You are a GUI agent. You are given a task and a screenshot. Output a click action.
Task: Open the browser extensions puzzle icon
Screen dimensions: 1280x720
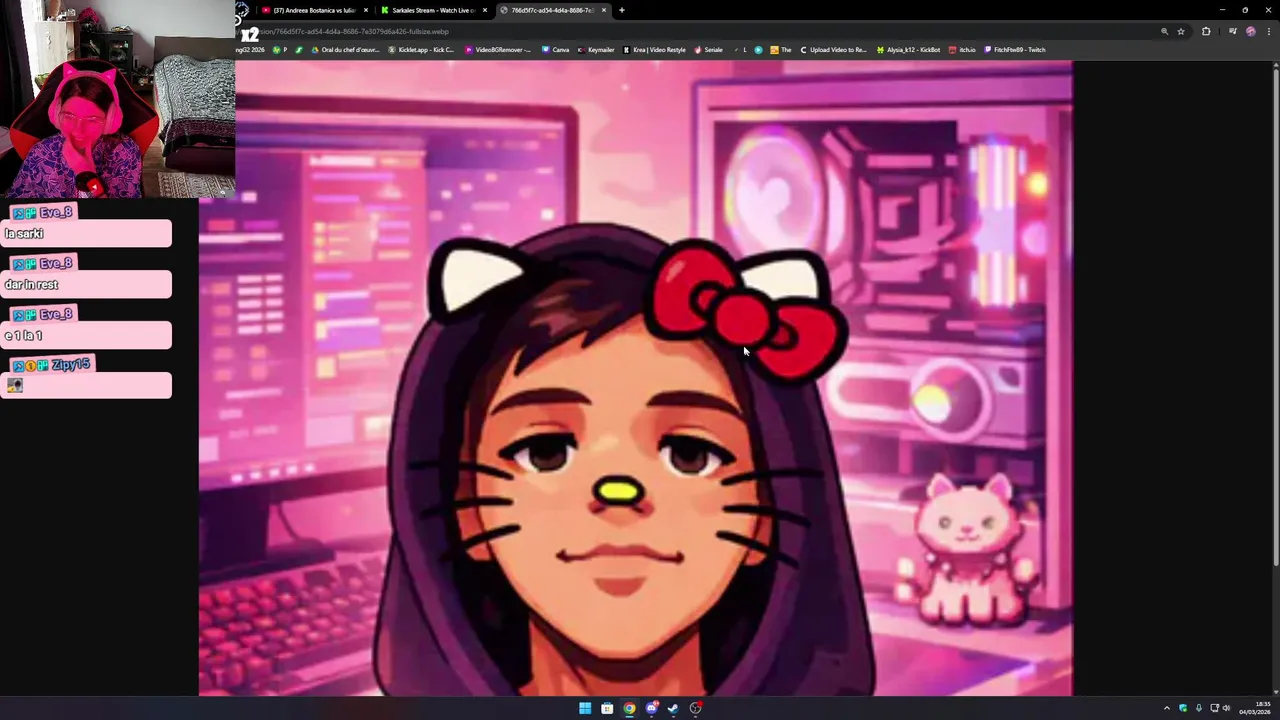1206,31
